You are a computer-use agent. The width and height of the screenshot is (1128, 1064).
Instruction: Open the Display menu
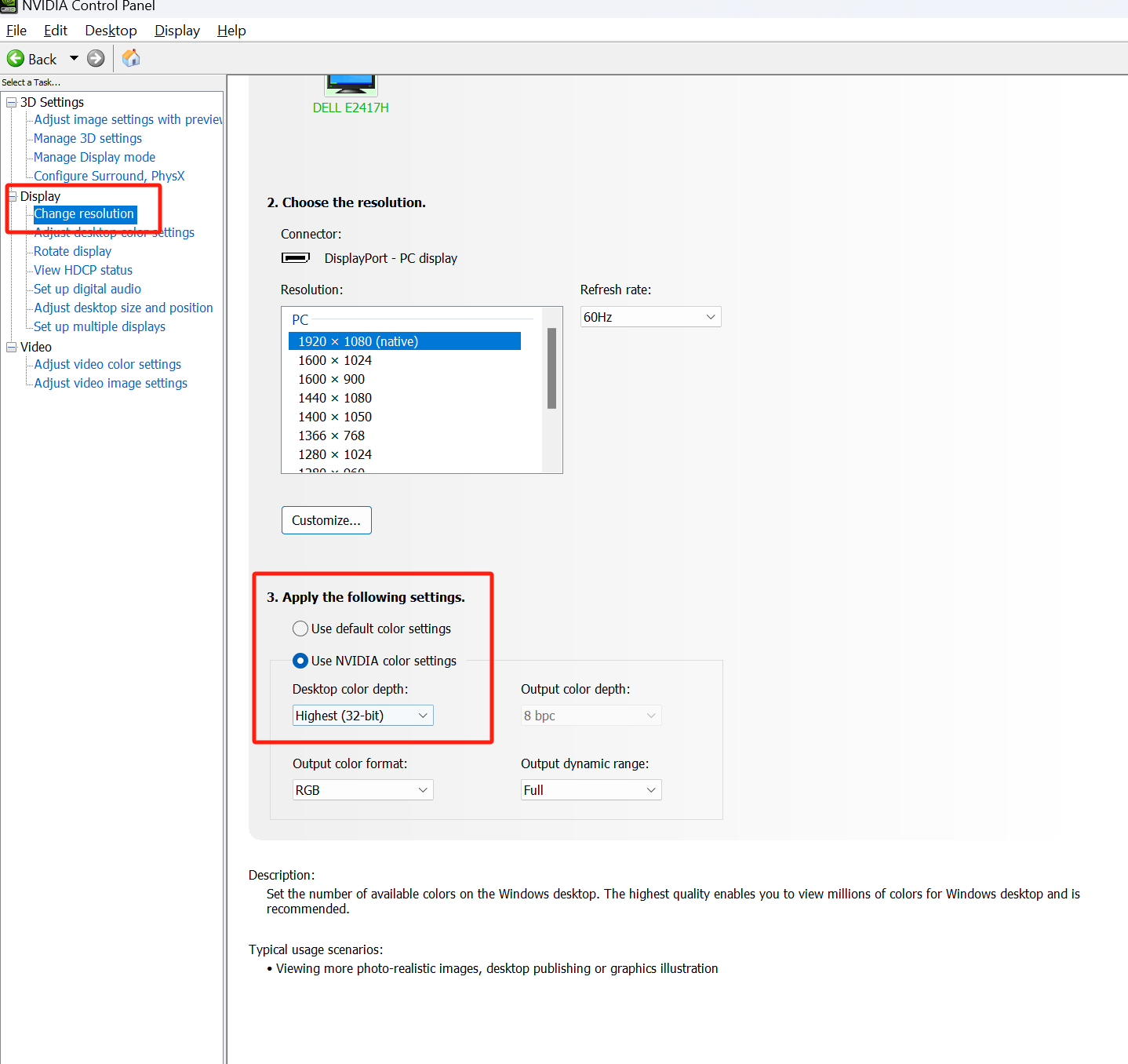click(x=177, y=31)
